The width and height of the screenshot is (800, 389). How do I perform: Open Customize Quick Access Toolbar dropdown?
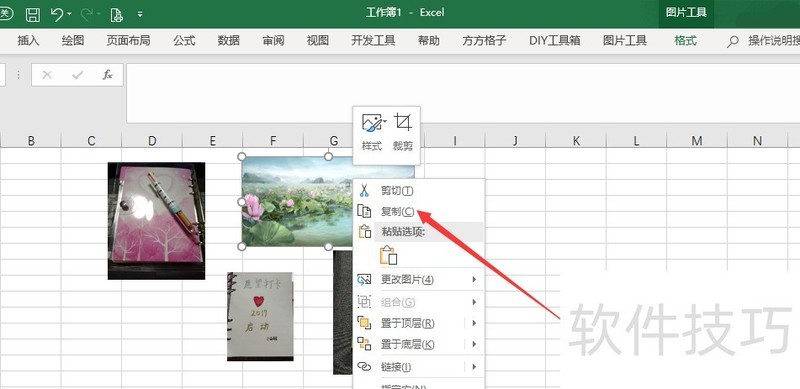(x=140, y=14)
